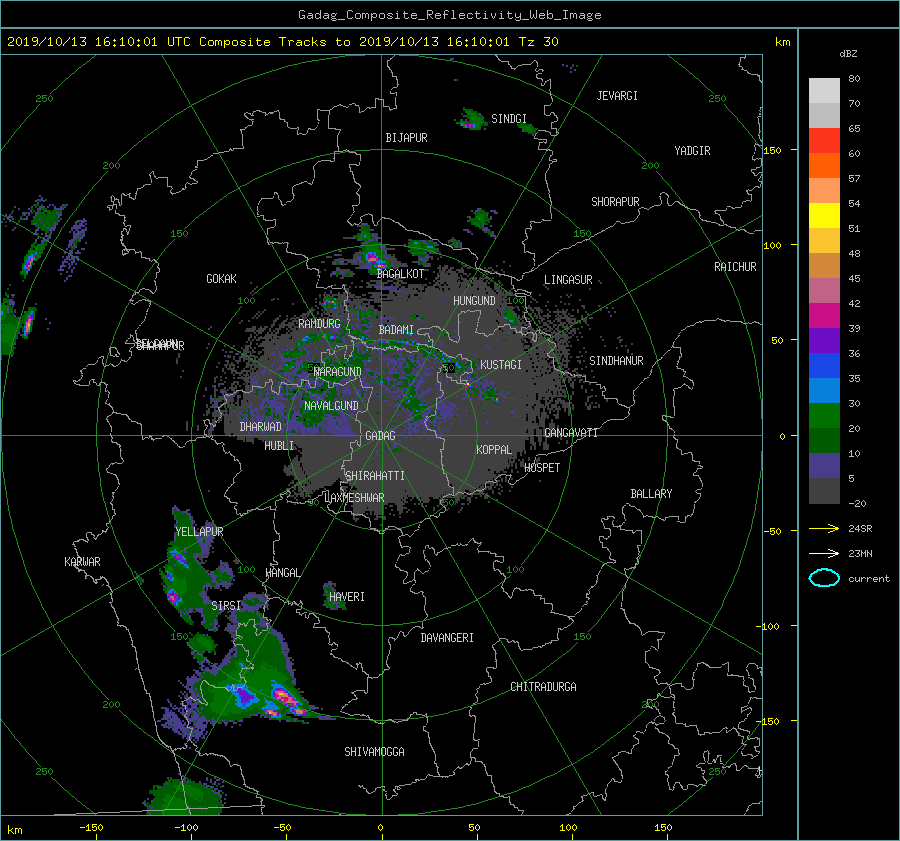Click the blue 35-36 dBZ legend swatch
Viewport: 900px width, 841px height.
tap(824, 365)
